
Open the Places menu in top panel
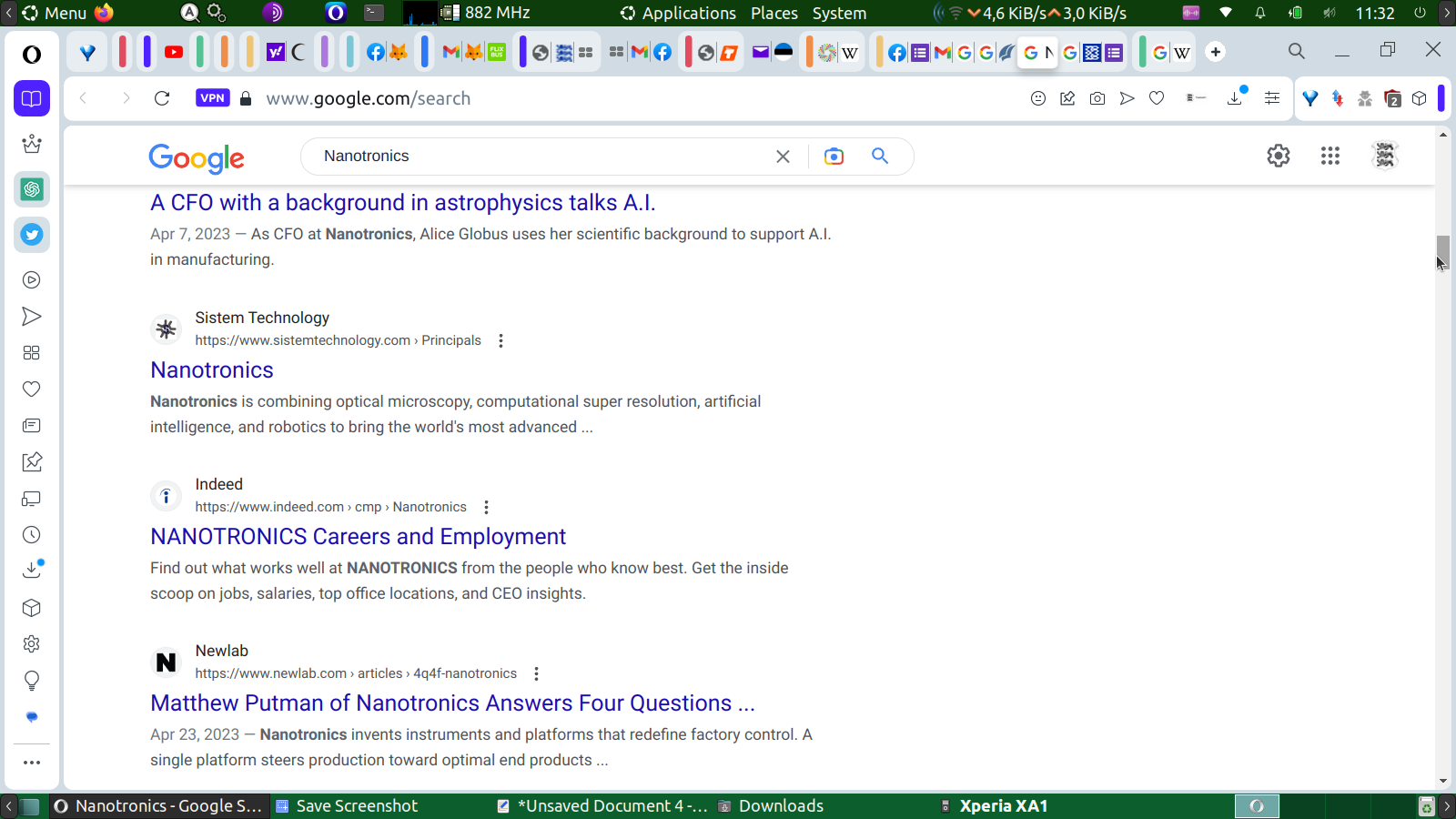pos(774,13)
